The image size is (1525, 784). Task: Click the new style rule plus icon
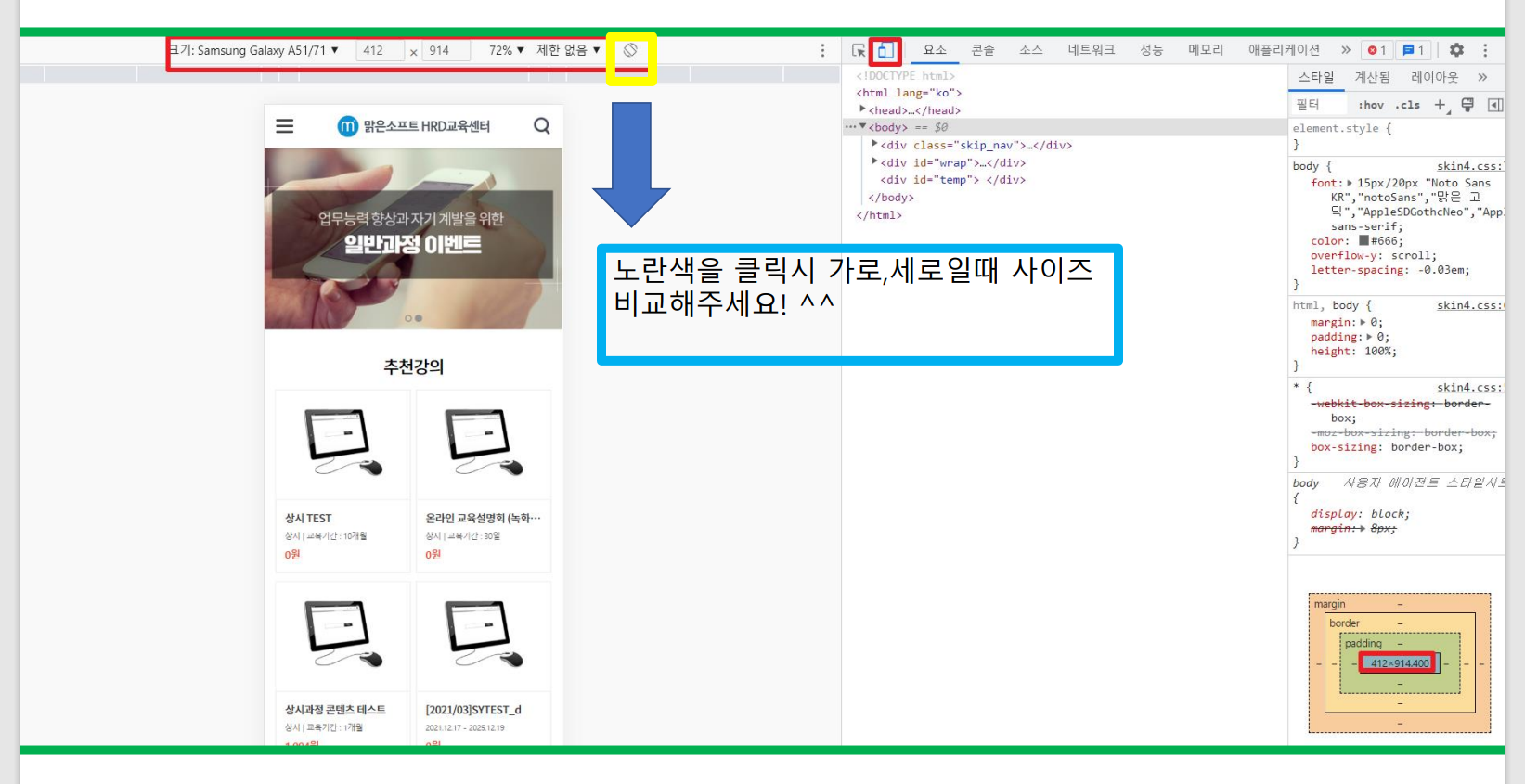(1440, 105)
